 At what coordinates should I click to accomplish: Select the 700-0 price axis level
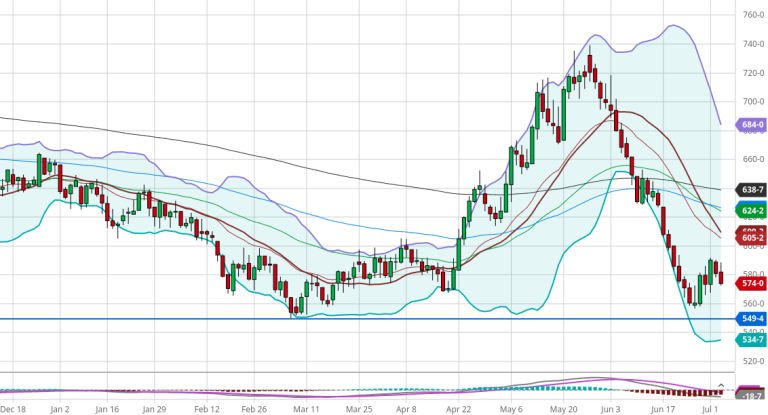(753, 102)
